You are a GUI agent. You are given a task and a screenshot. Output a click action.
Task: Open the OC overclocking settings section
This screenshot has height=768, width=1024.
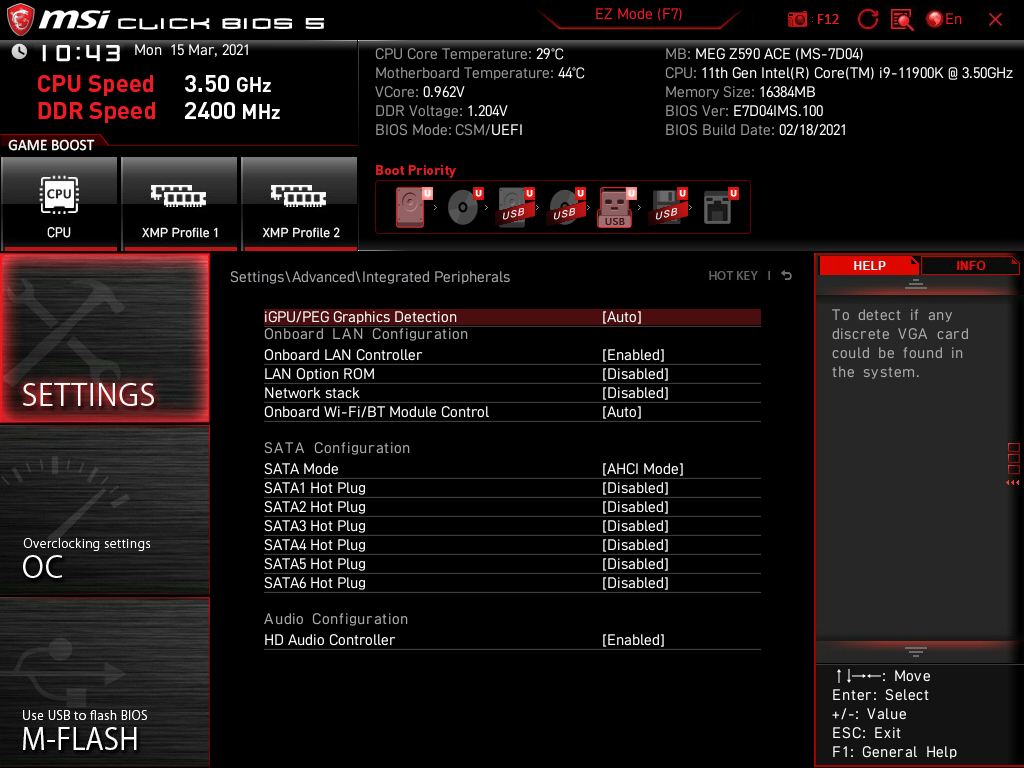[x=104, y=510]
